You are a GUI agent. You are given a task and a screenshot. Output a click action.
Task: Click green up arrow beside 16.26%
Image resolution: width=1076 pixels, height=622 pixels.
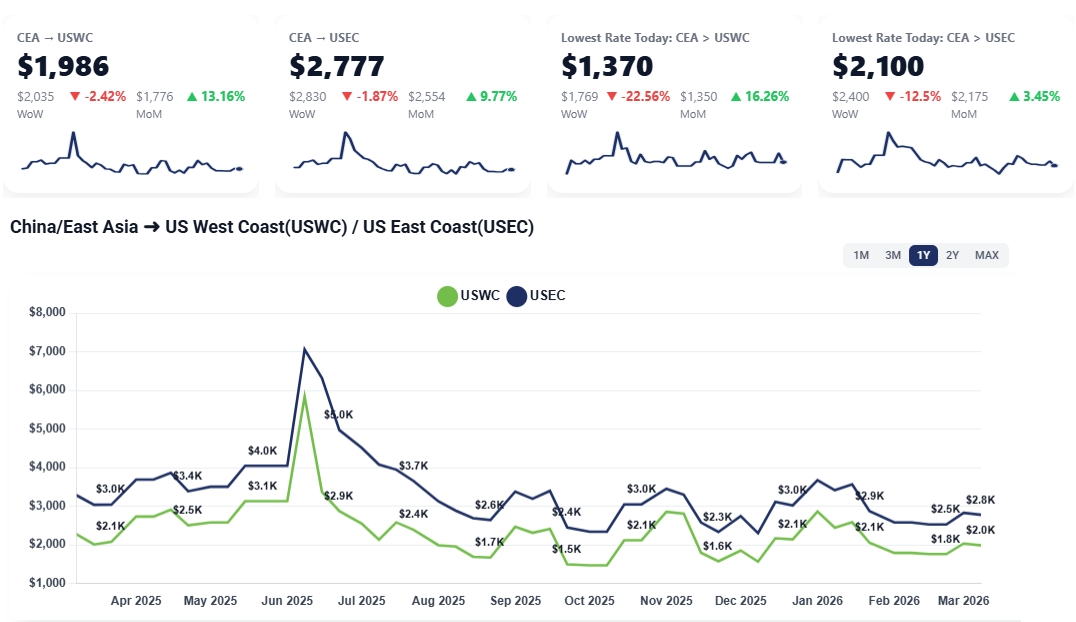point(735,97)
